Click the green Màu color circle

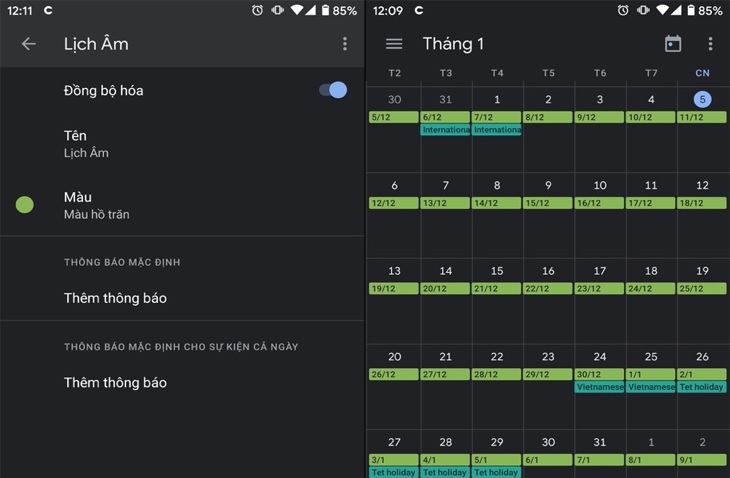[25, 205]
